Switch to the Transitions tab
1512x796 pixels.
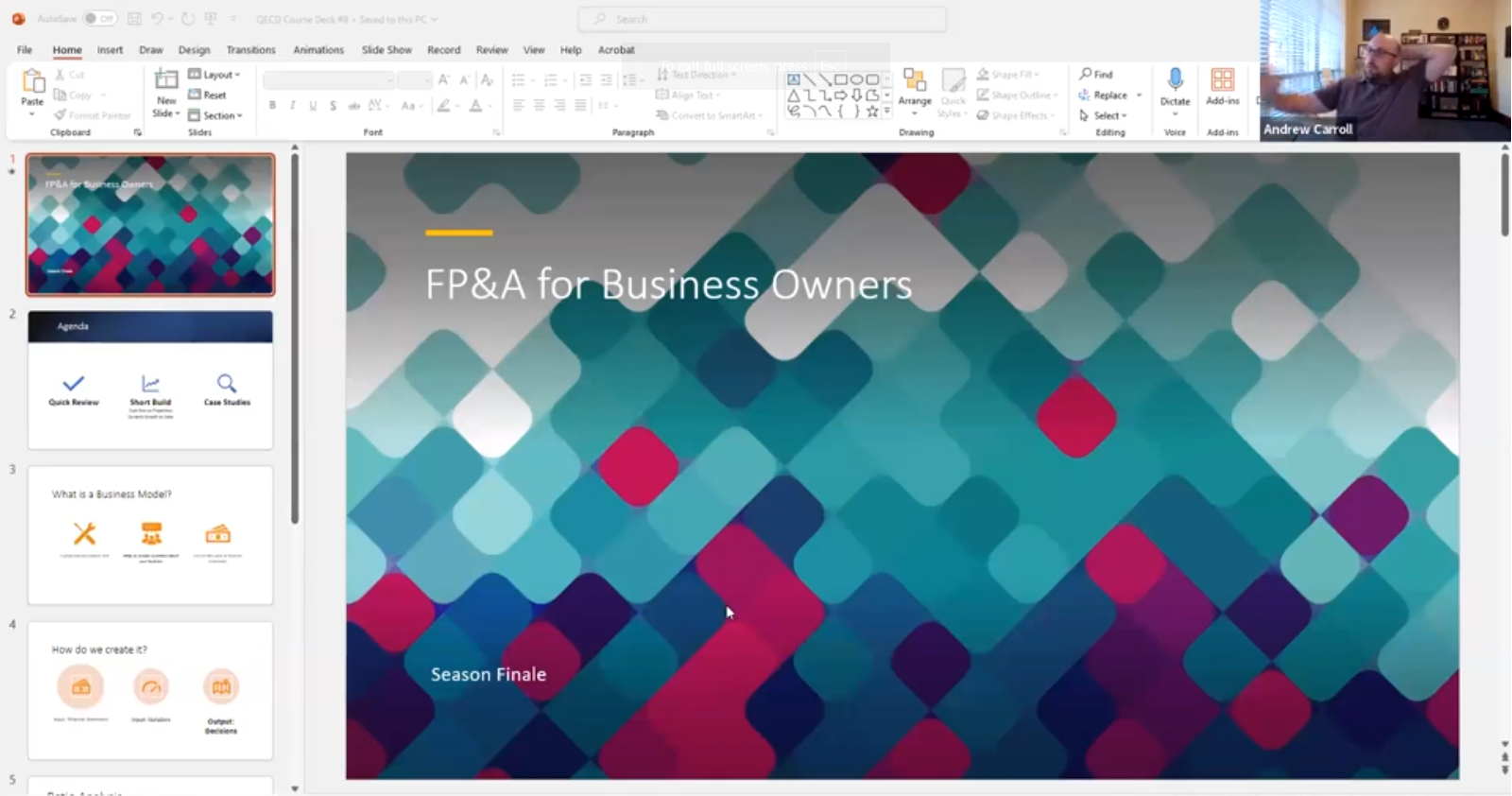[x=250, y=50]
